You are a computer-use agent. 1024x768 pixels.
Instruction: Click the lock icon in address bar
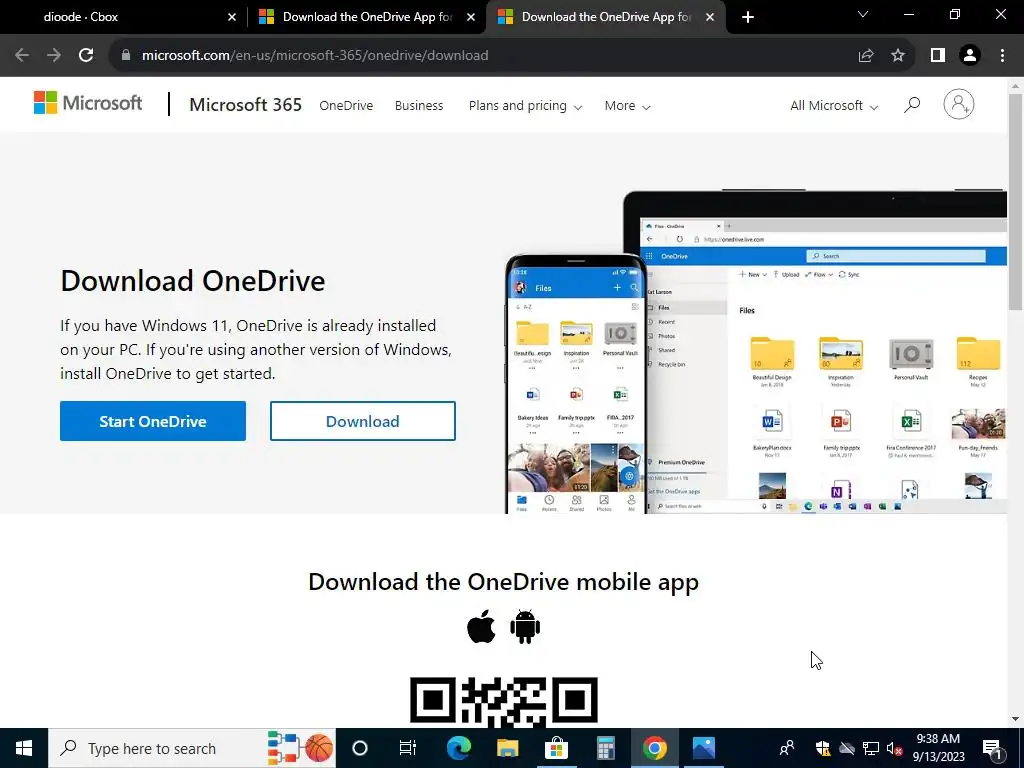tap(126, 56)
